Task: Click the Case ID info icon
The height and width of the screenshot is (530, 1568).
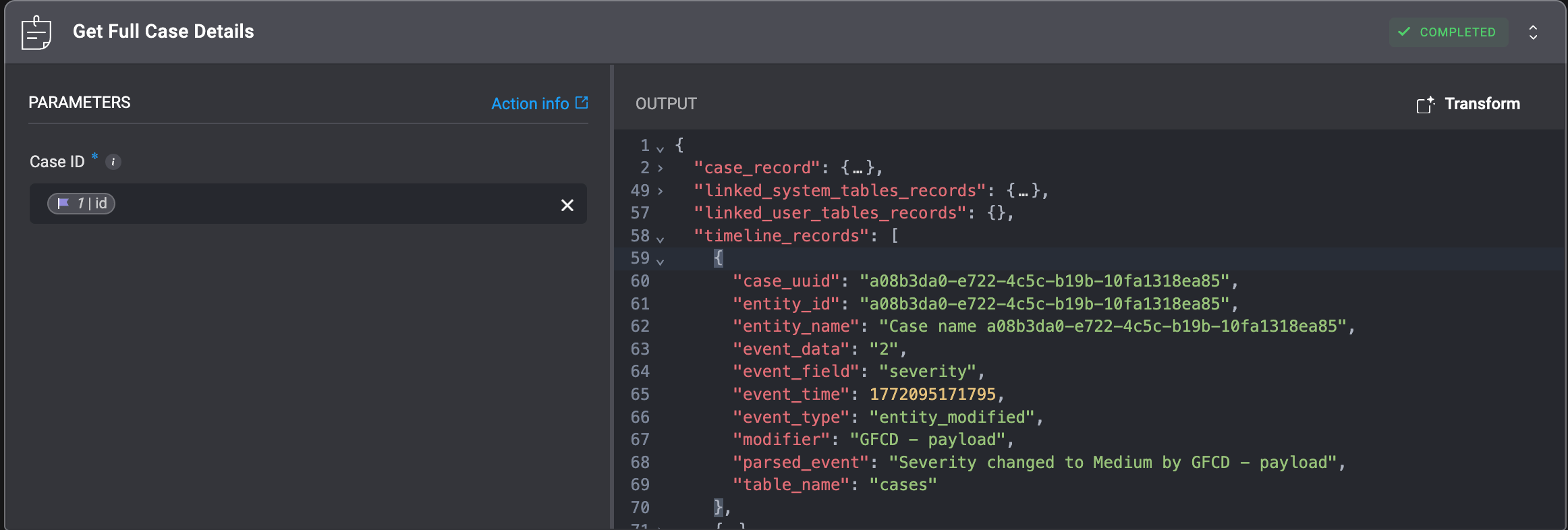Action: pos(113,162)
